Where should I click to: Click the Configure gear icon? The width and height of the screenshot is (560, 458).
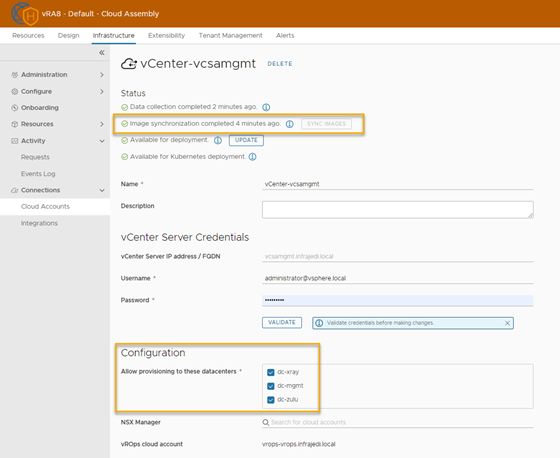(14, 91)
